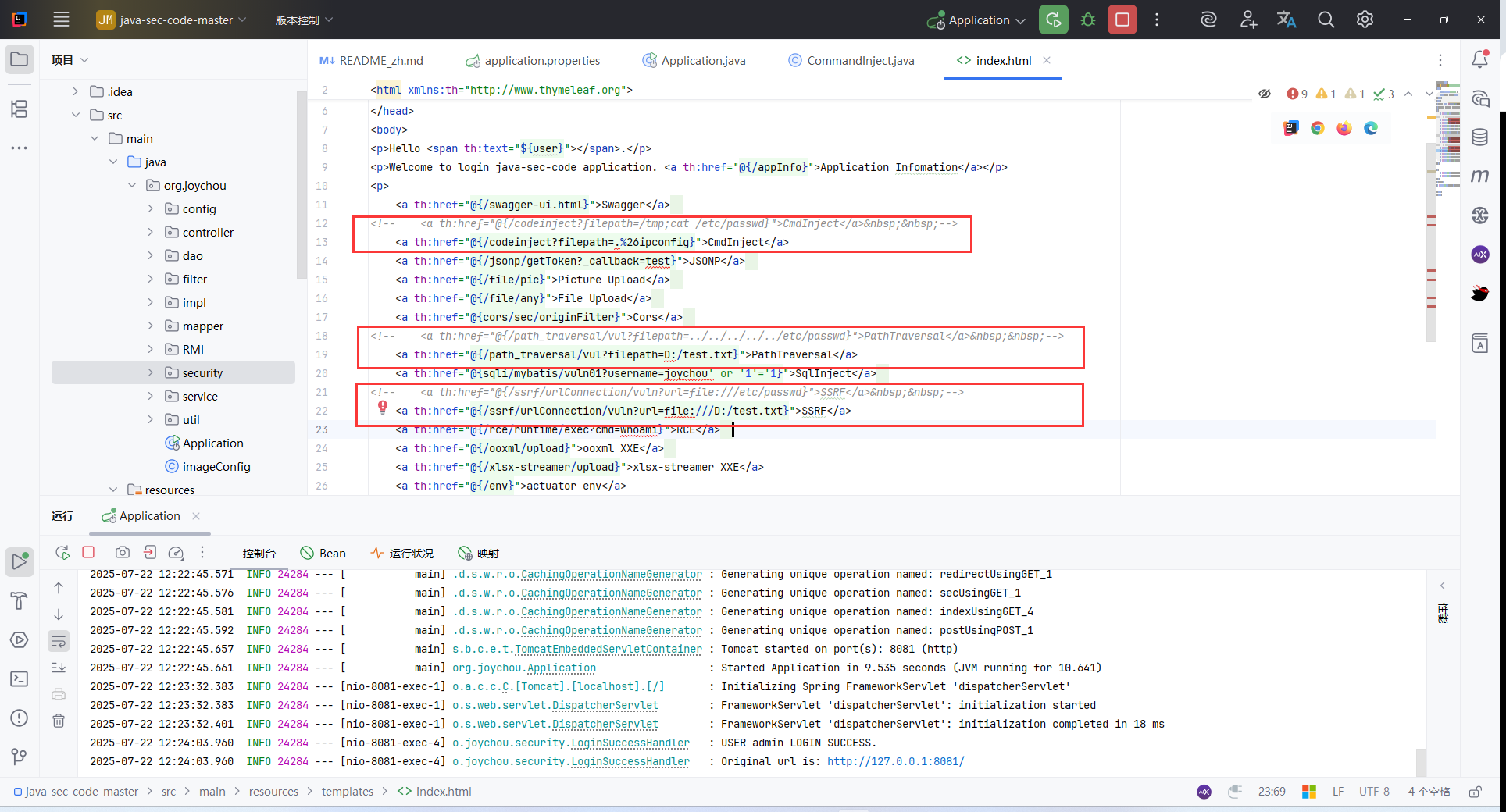Open the AI assistant swirl icon
Viewport: 1506px width, 812px height.
(x=1208, y=20)
